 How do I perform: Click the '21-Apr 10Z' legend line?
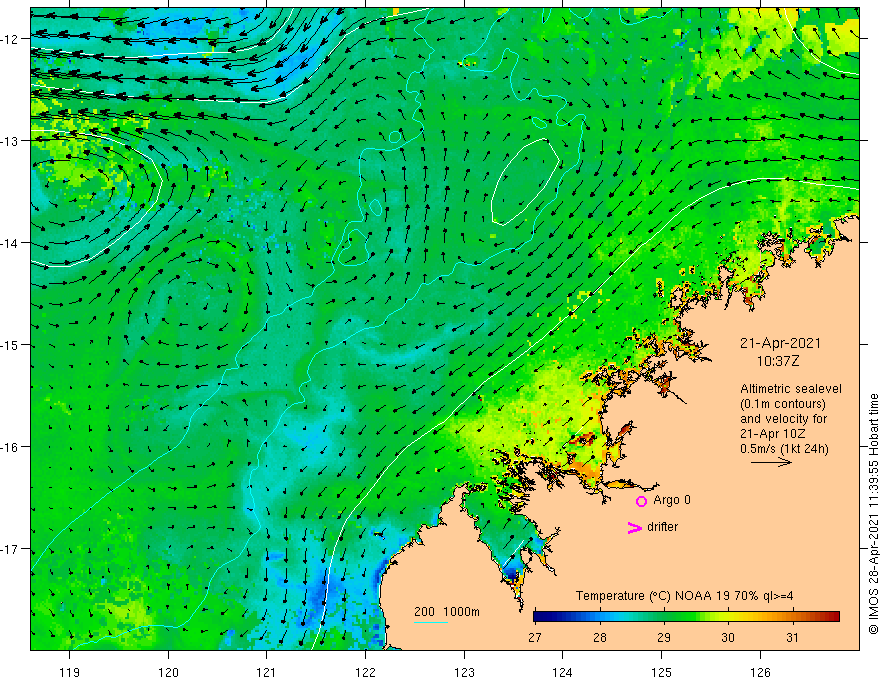pyautogui.click(x=773, y=434)
